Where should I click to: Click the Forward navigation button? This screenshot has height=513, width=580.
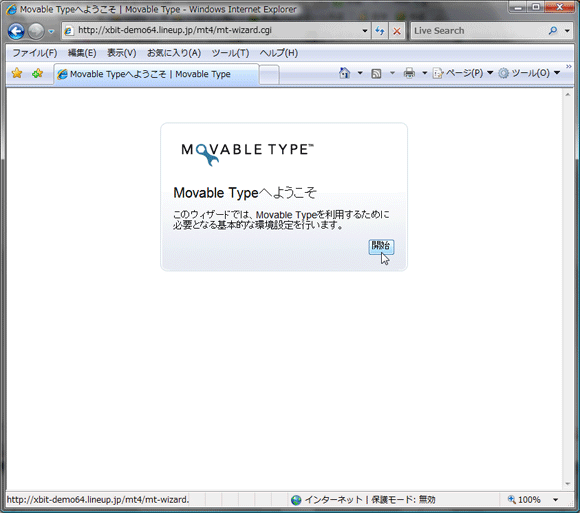[x=36, y=31]
